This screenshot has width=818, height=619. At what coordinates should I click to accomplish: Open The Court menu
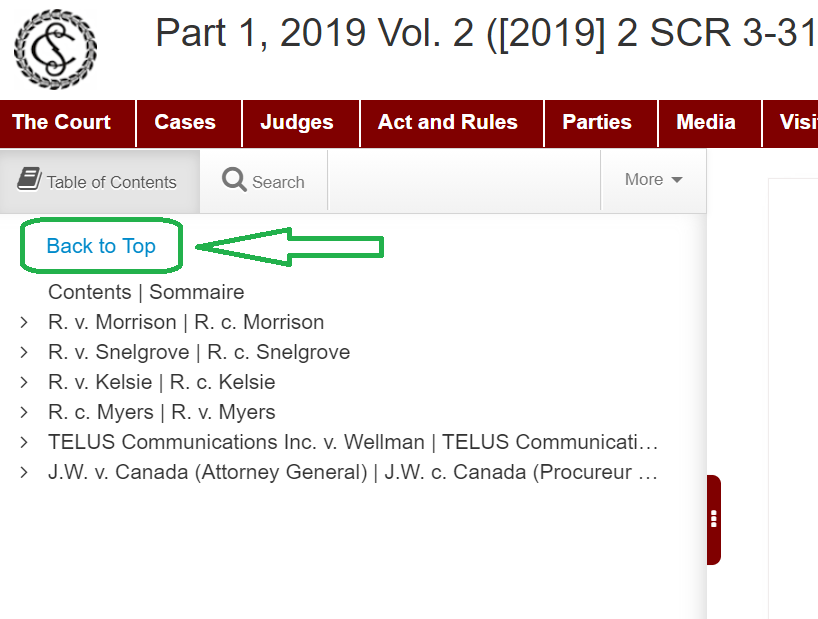(61, 123)
